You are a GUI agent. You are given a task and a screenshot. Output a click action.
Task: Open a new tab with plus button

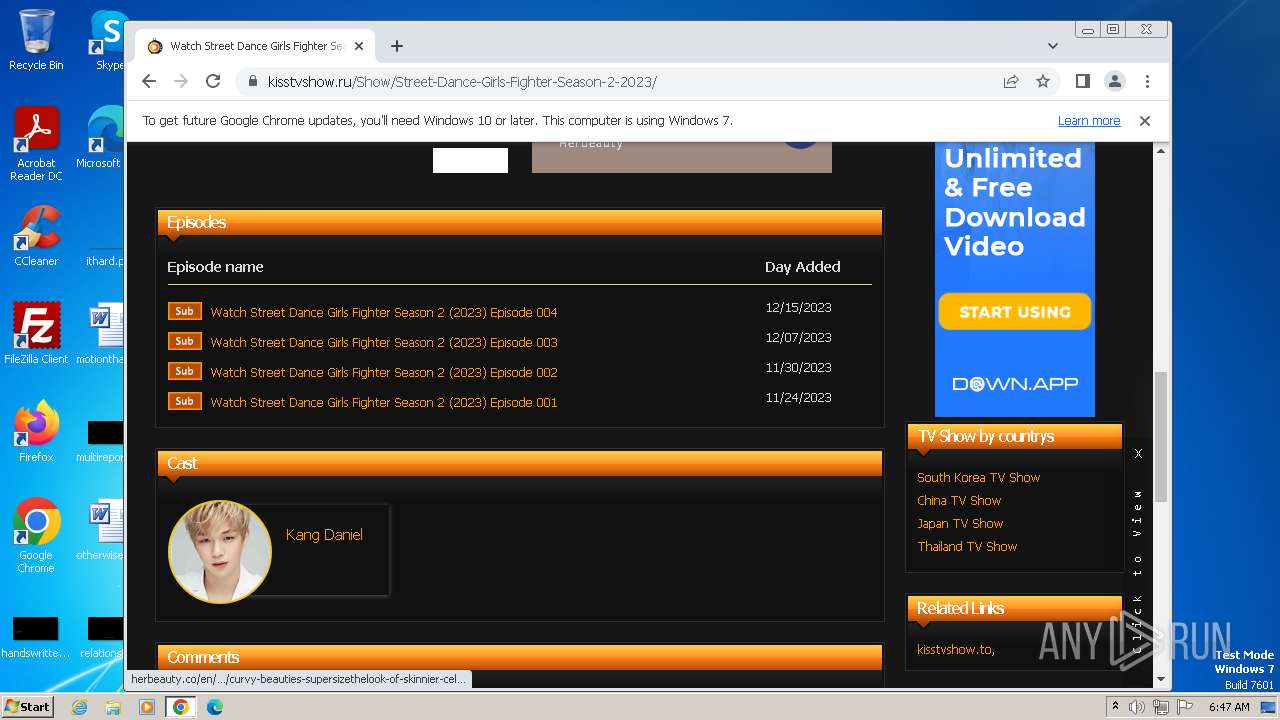coord(397,46)
